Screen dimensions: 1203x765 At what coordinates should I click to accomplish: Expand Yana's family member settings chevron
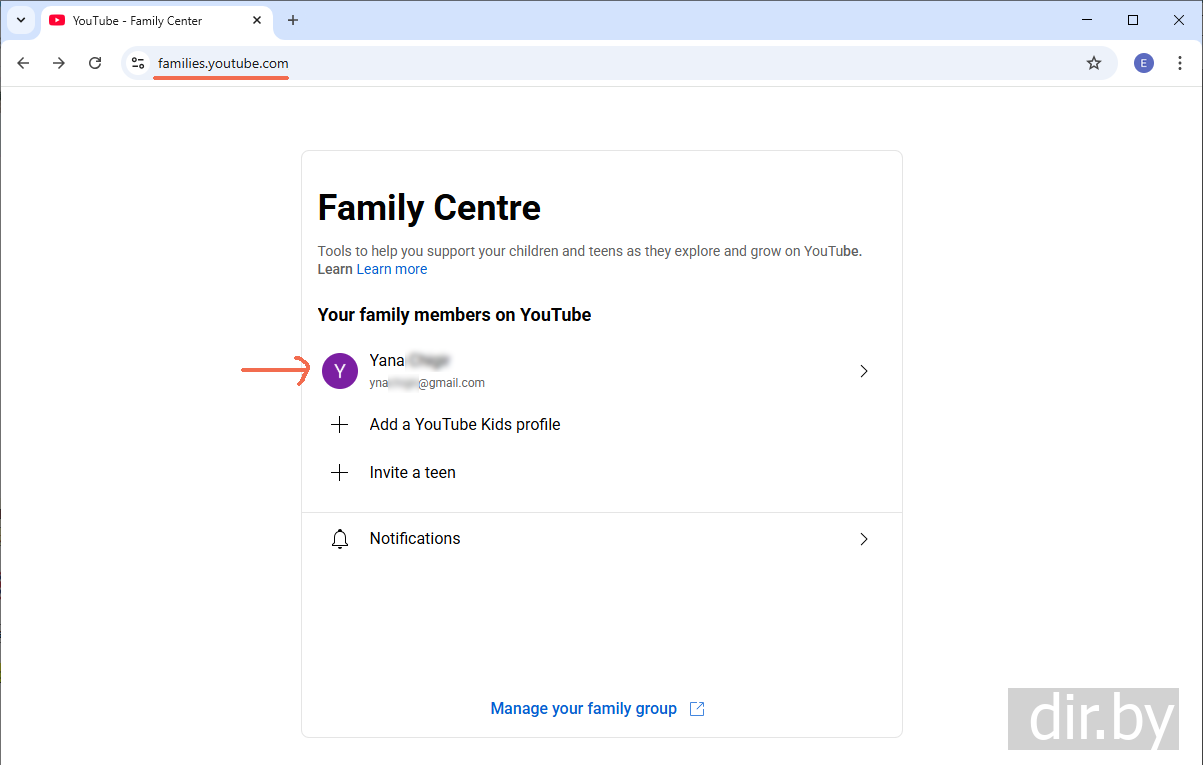pos(864,371)
